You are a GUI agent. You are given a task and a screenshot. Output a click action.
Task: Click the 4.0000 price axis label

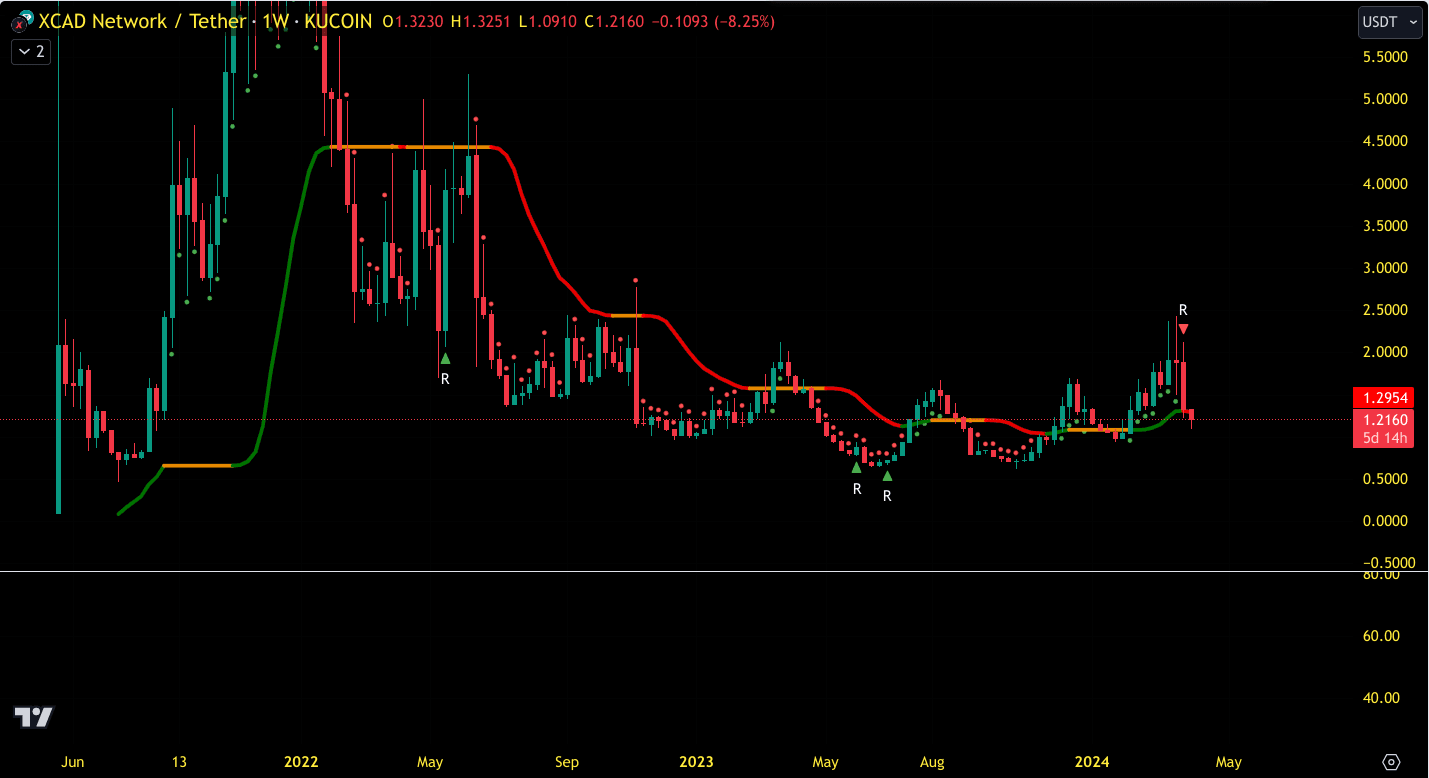[1384, 184]
